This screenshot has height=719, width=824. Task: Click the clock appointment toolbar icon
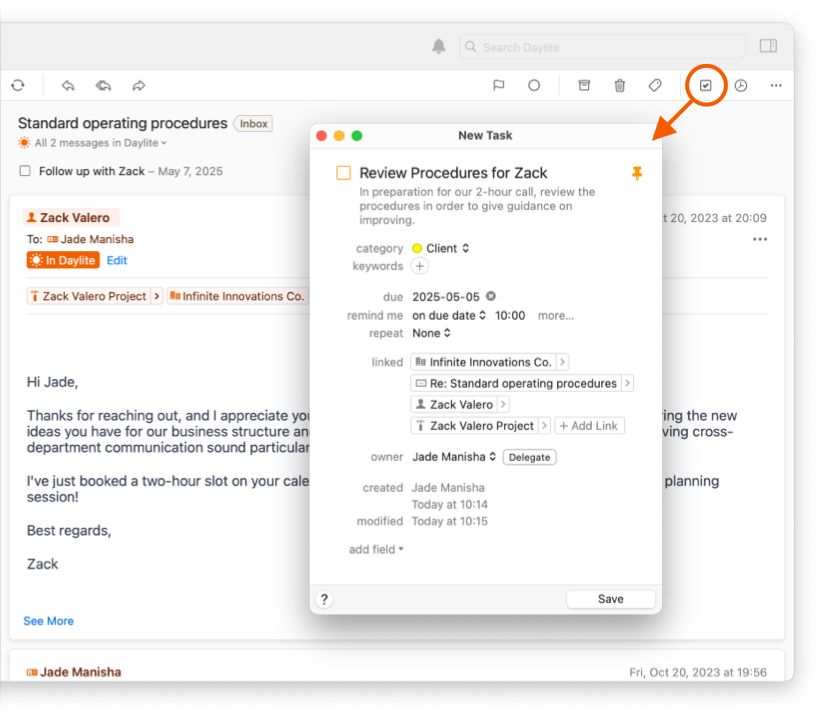click(x=741, y=85)
